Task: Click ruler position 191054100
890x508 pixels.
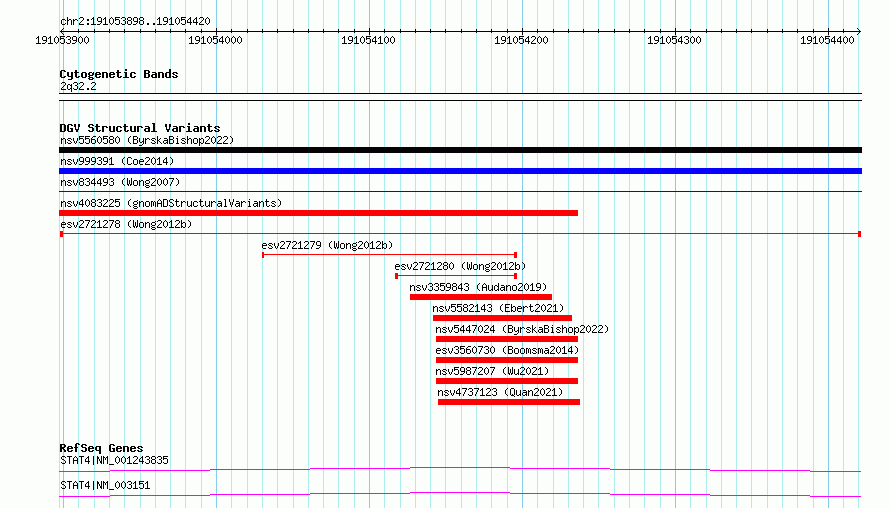Action: pyautogui.click(x=368, y=40)
